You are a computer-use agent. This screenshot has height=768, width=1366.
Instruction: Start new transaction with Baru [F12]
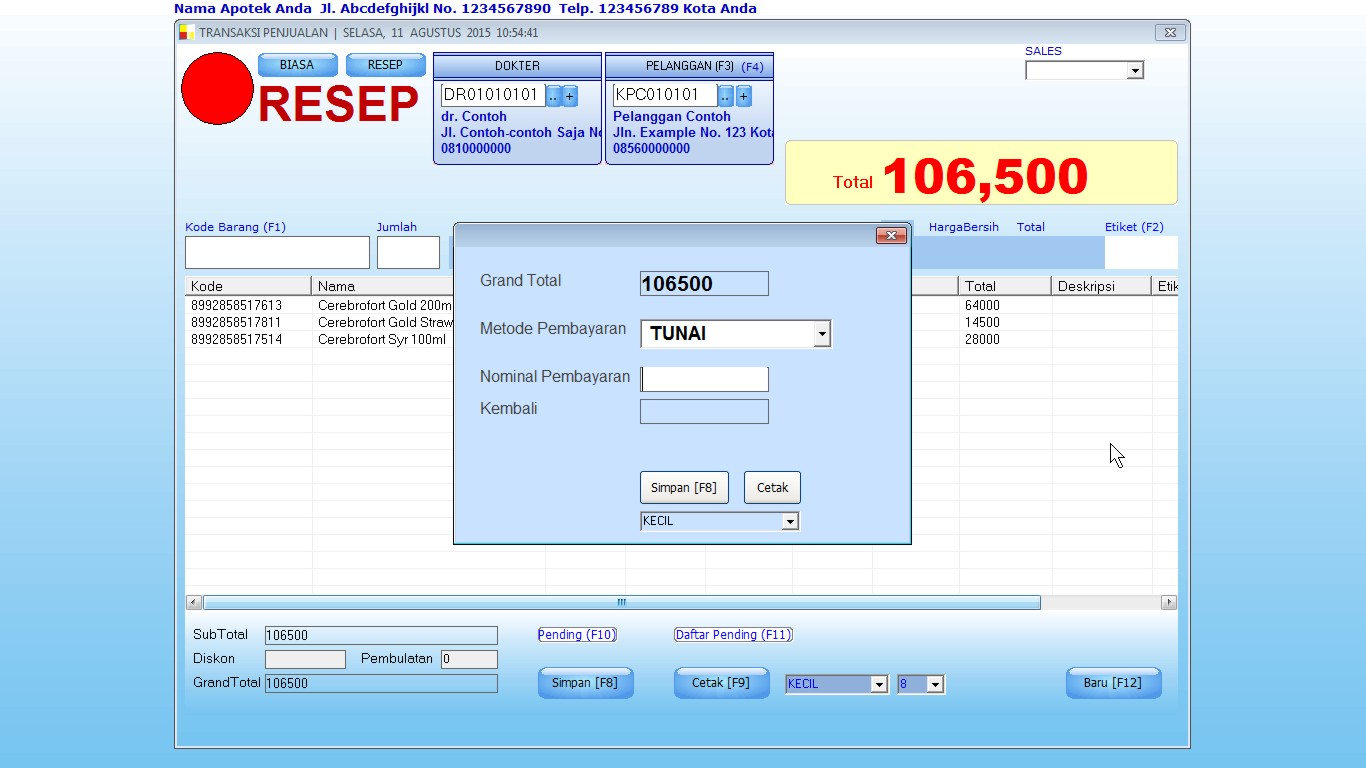[x=1113, y=683]
